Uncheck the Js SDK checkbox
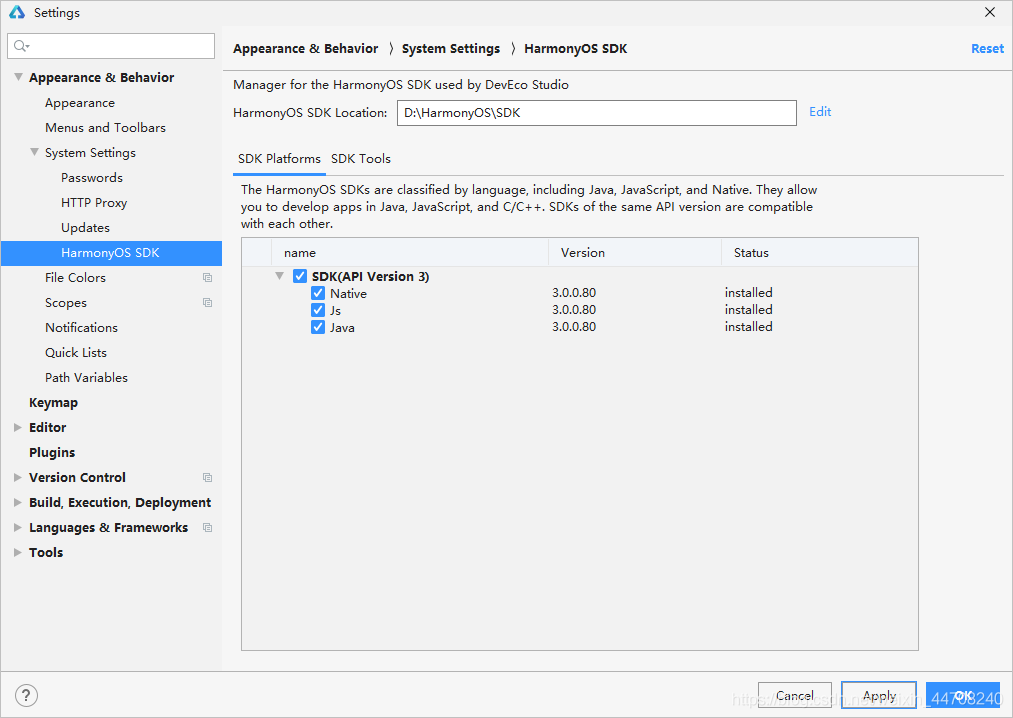This screenshot has height=718, width=1013. [x=318, y=310]
